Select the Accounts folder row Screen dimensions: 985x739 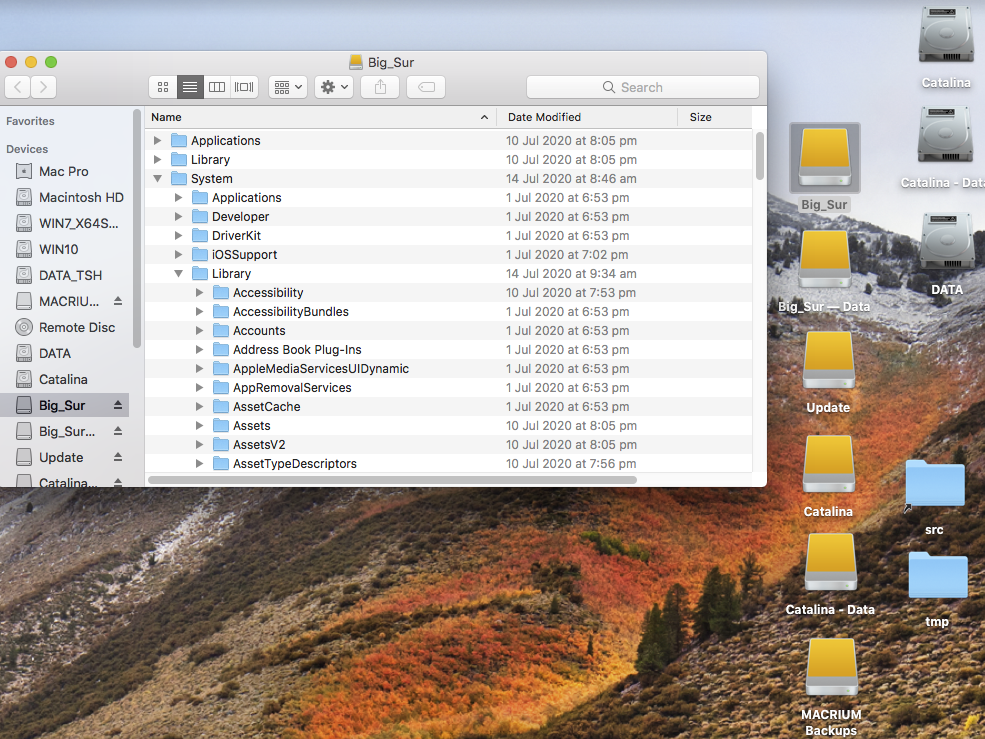click(449, 331)
